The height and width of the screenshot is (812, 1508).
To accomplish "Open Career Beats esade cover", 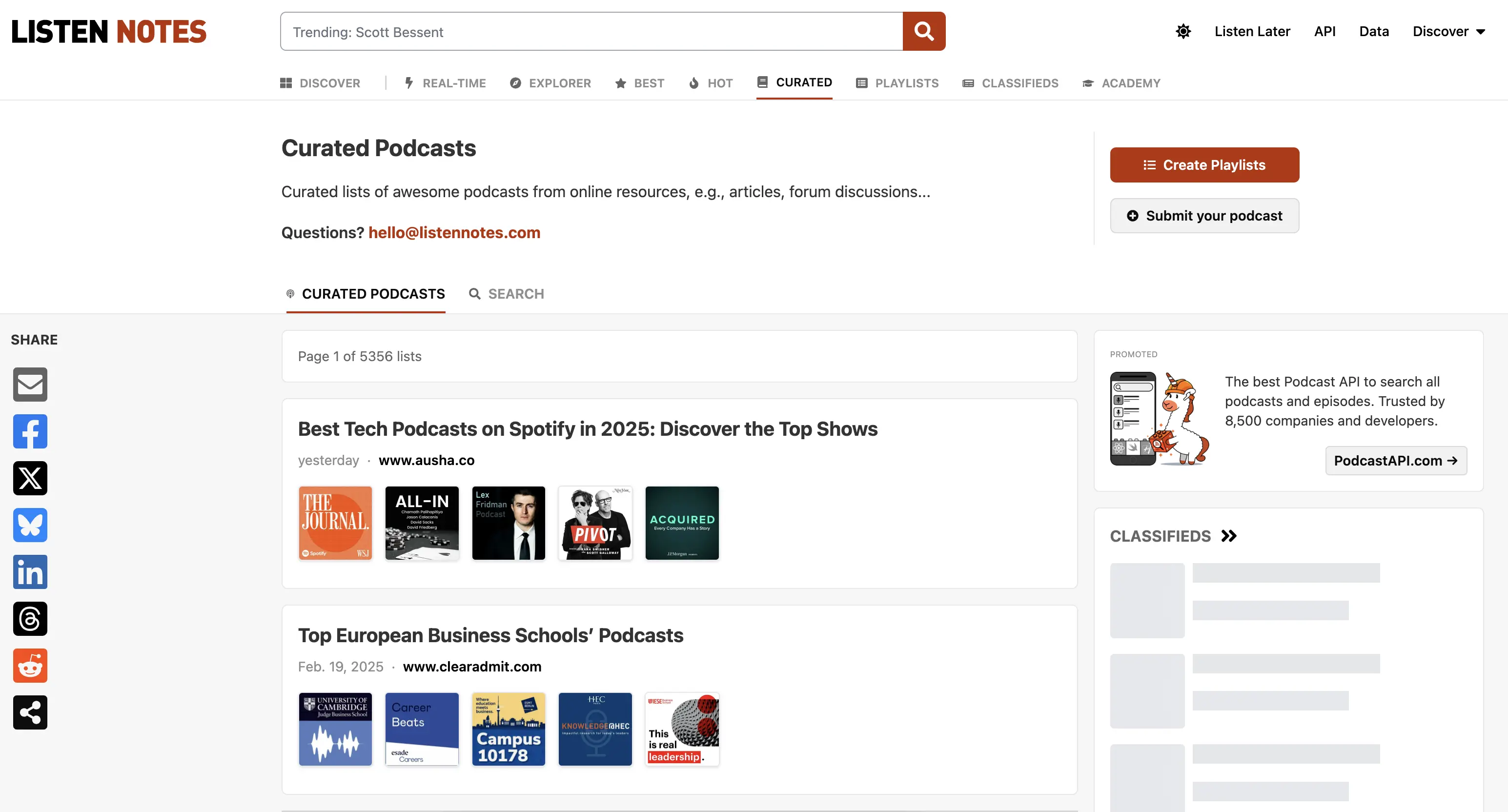I will click(422, 730).
